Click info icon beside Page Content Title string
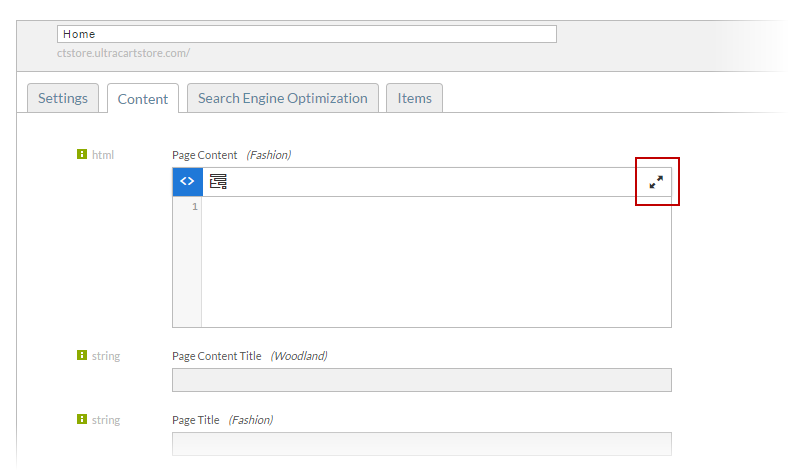The width and height of the screenshot is (789, 471). [x=82, y=355]
